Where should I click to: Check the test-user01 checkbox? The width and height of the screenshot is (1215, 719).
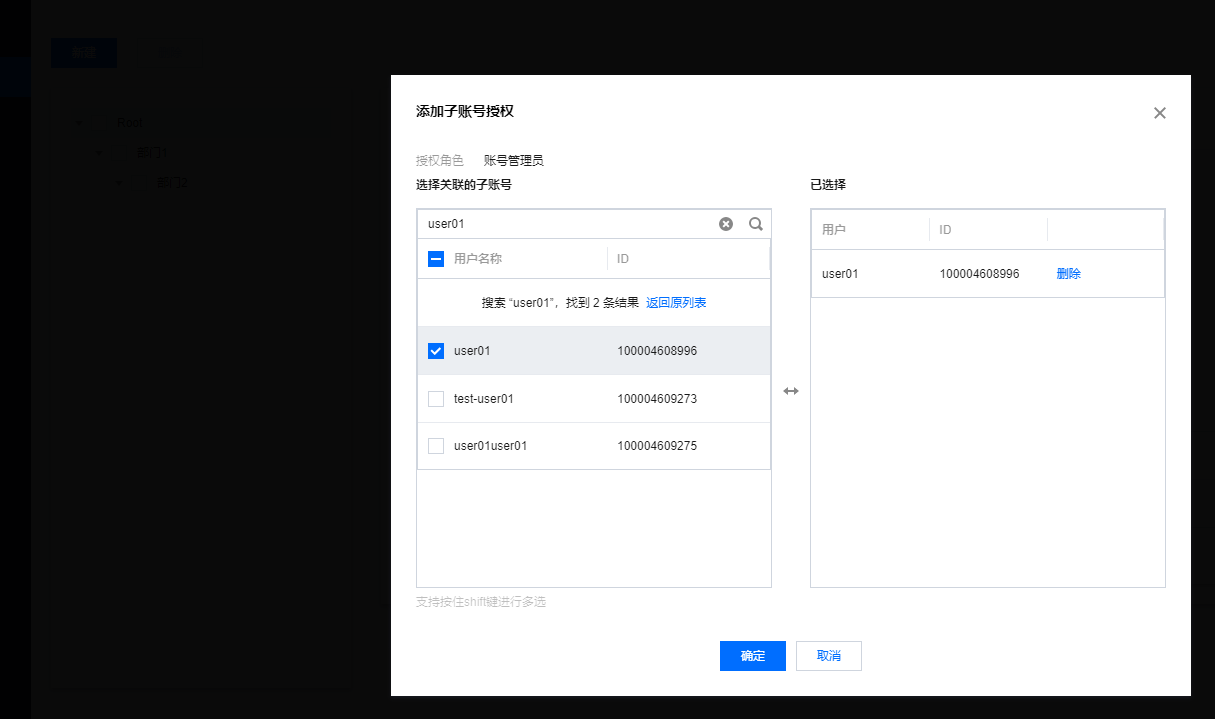pyautogui.click(x=436, y=399)
